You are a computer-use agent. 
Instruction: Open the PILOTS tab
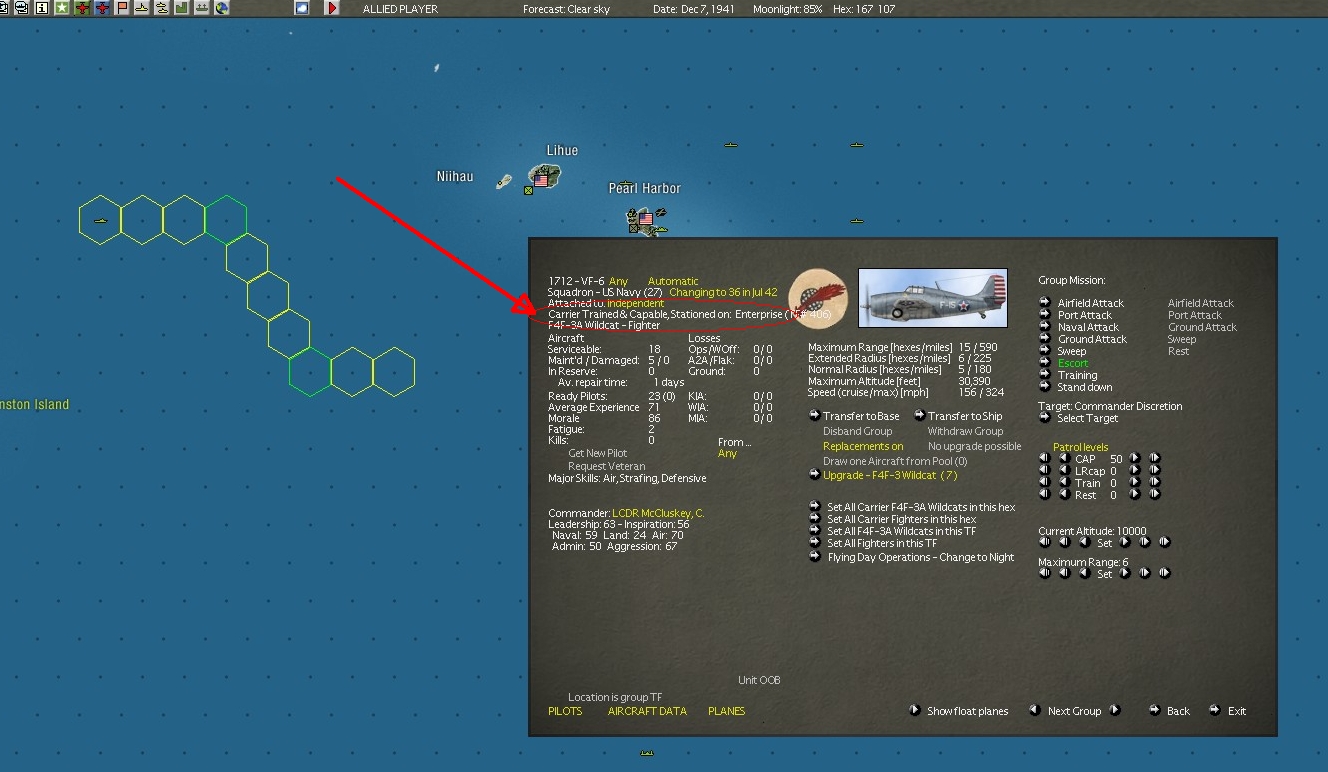point(565,711)
